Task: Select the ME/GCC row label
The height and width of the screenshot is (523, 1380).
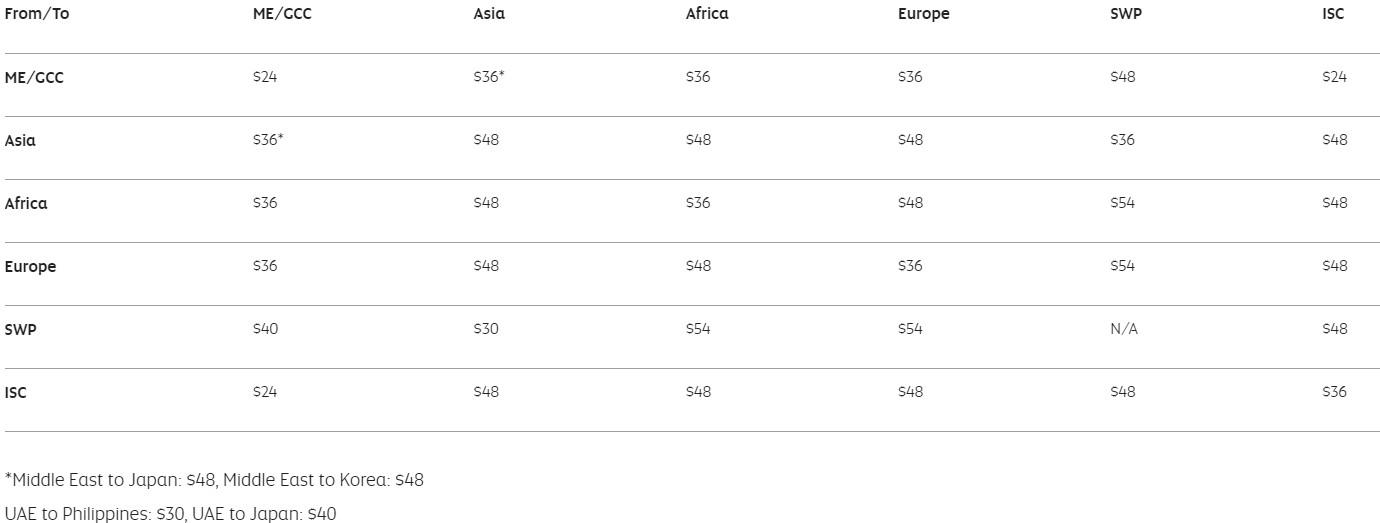Action: pyautogui.click(x=34, y=77)
